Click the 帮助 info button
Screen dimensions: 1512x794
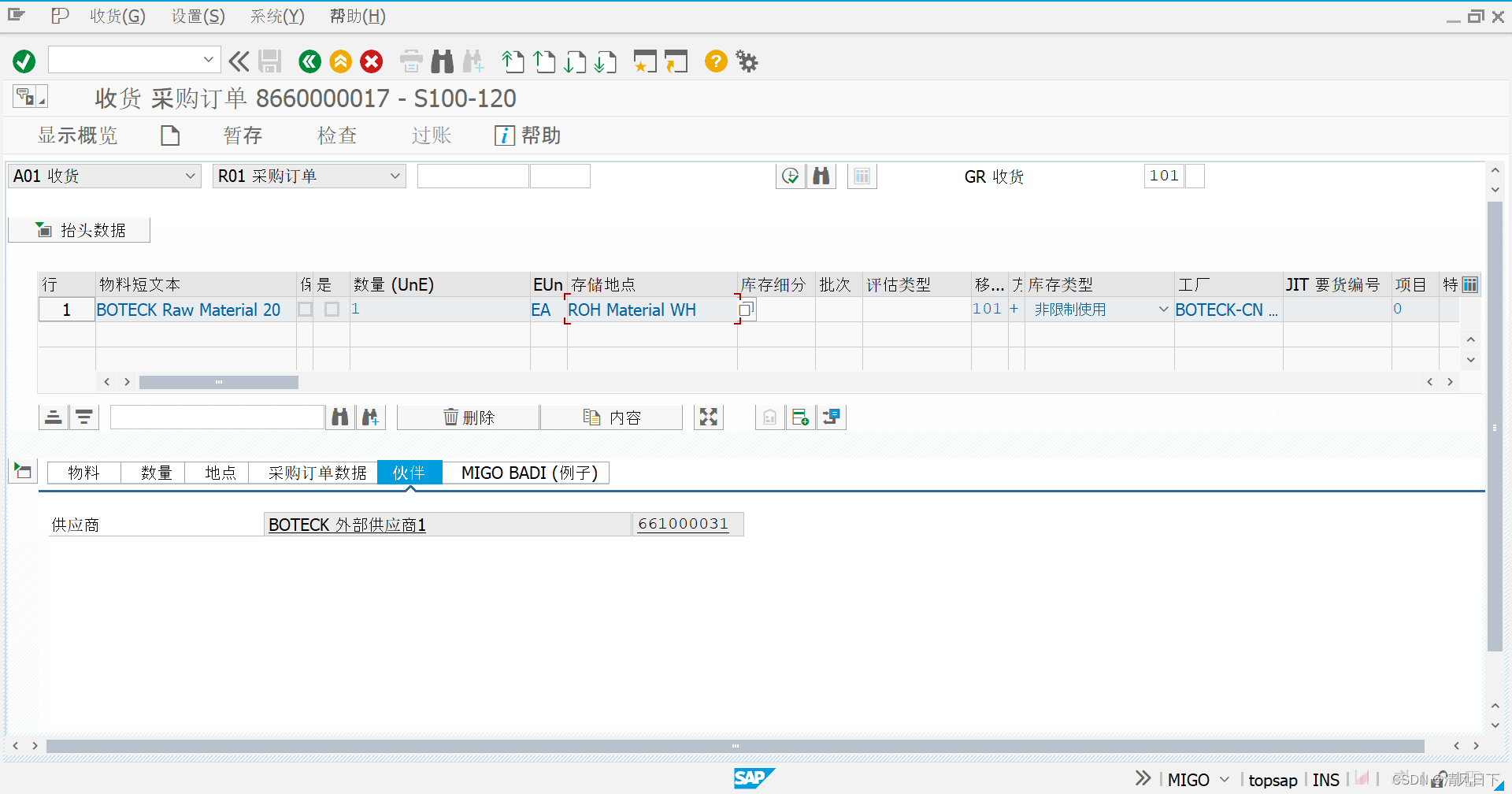point(528,135)
